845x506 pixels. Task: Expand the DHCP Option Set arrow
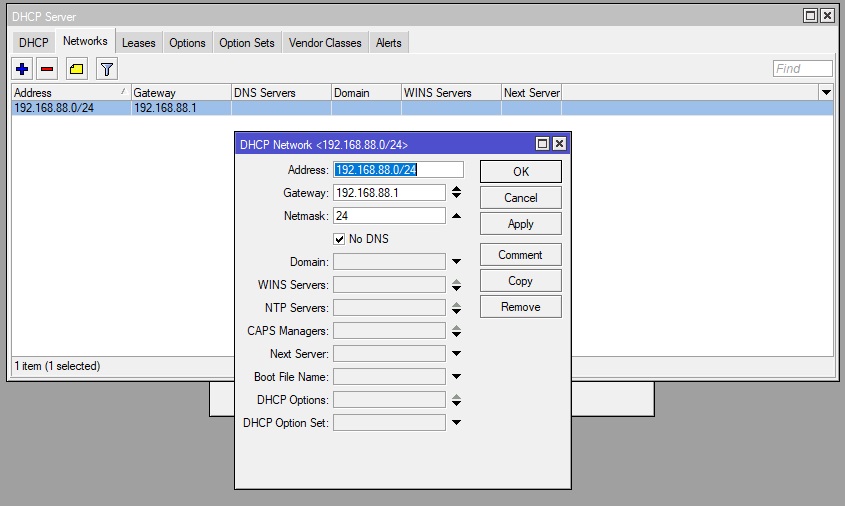tap(456, 422)
